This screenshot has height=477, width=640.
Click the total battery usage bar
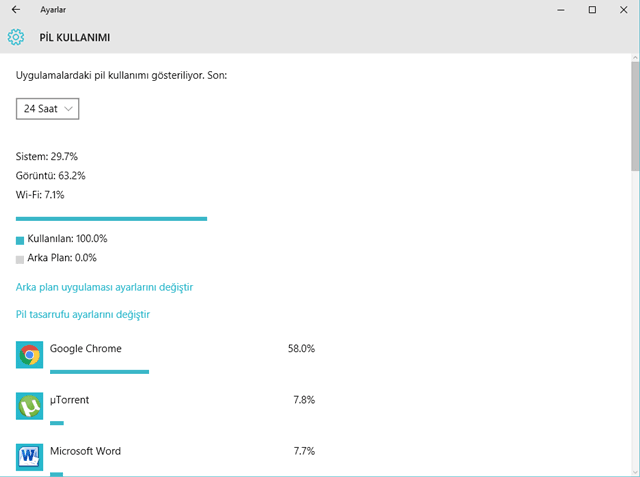[x=111, y=219]
